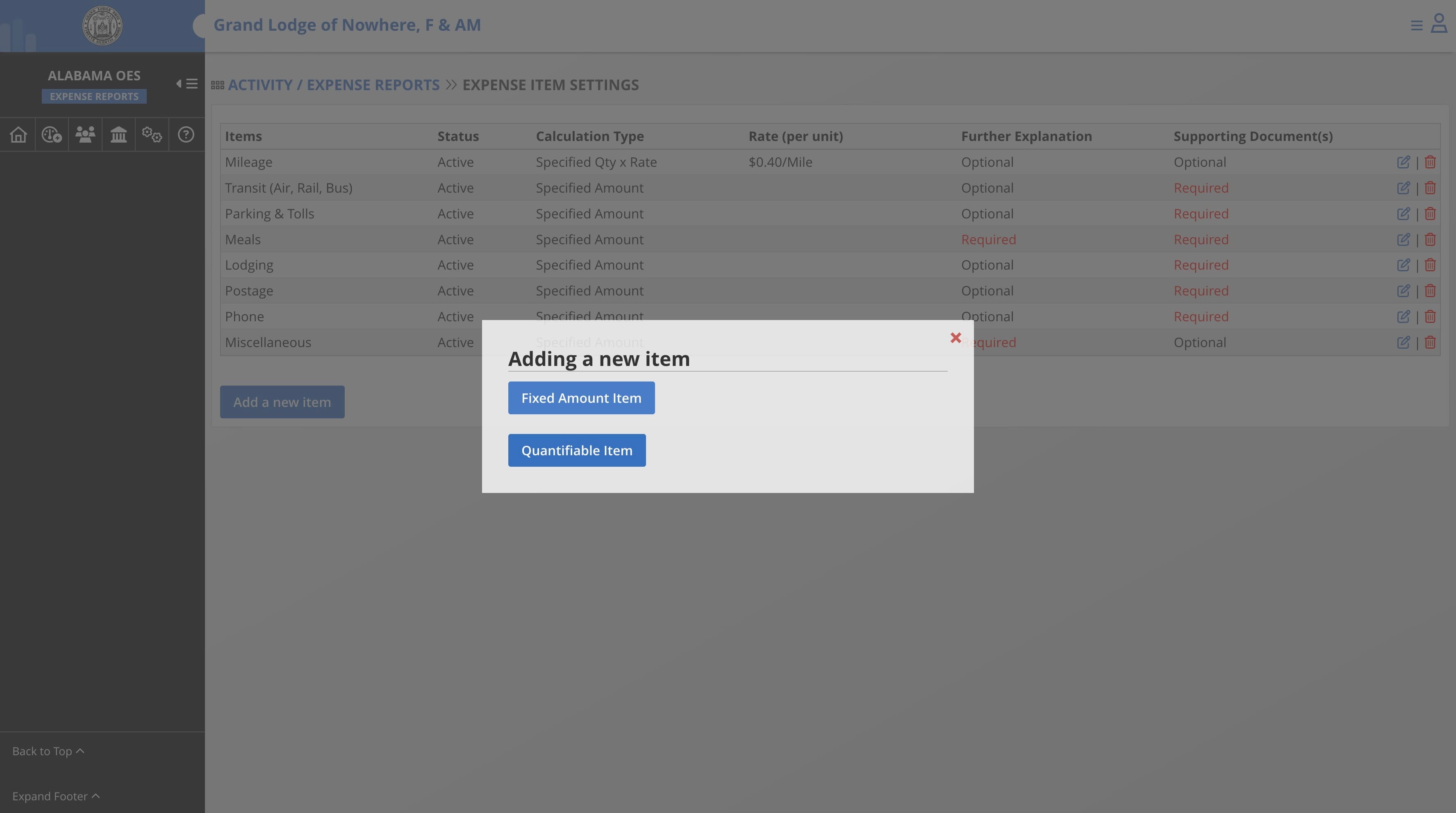Click the Grand Lodge seal logo
This screenshot has height=813, width=1456.
click(102, 25)
